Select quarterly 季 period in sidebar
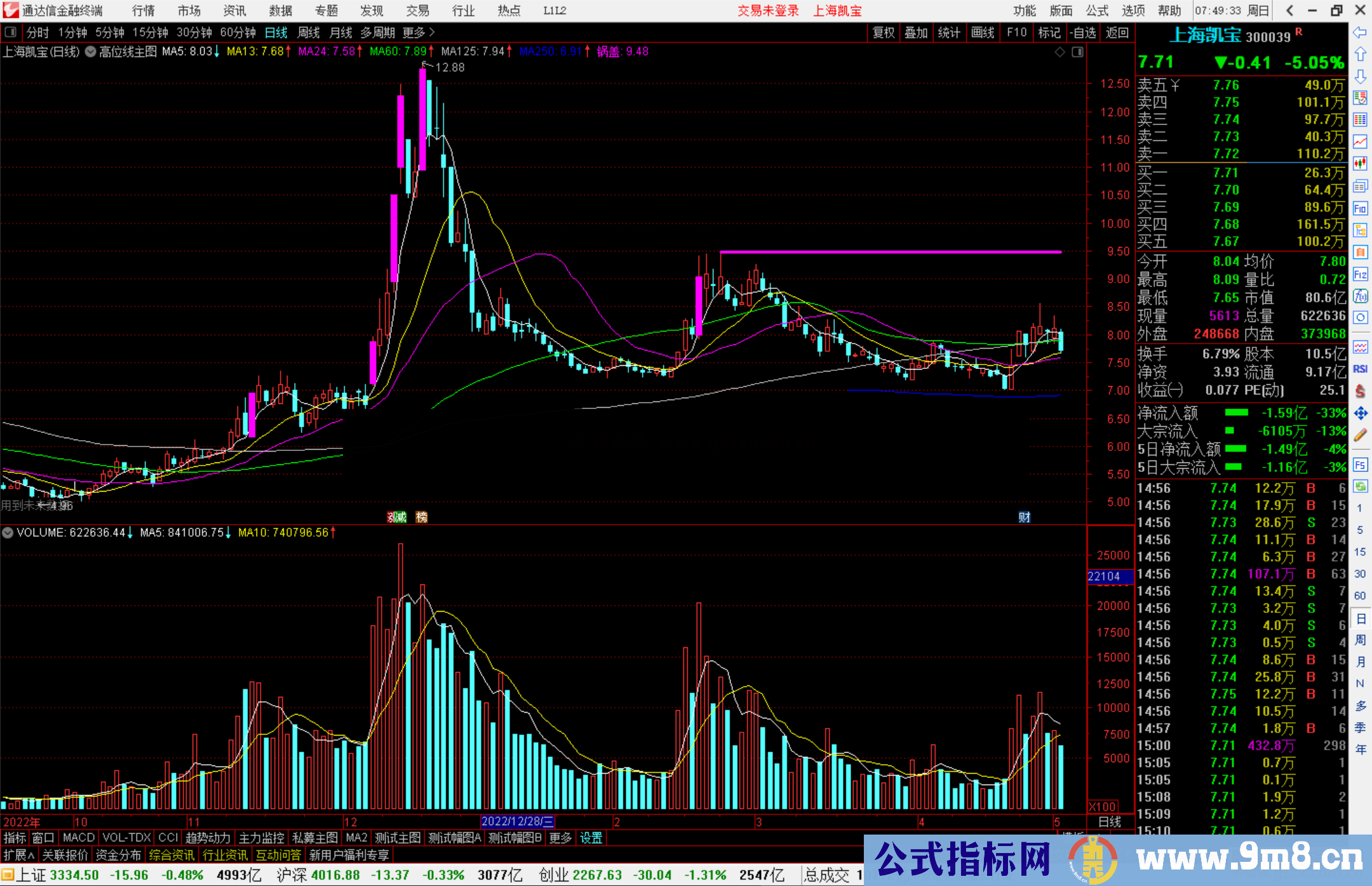 coord(1360,727)
